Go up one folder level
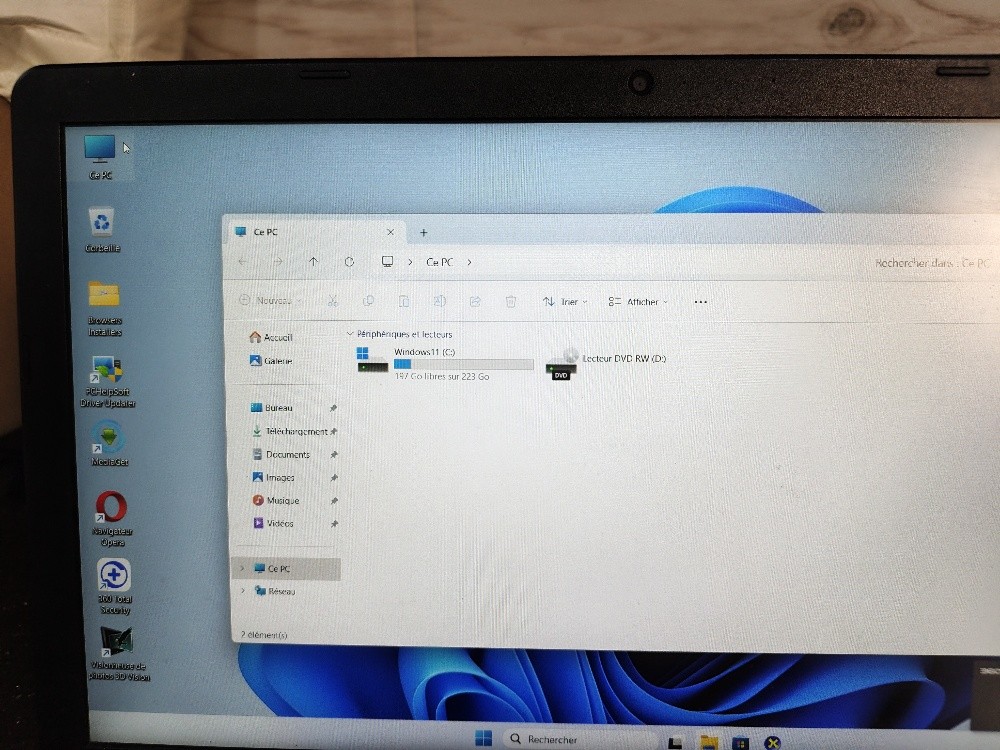This screenshot has height=750, width=1000. [x=313, y=261]
